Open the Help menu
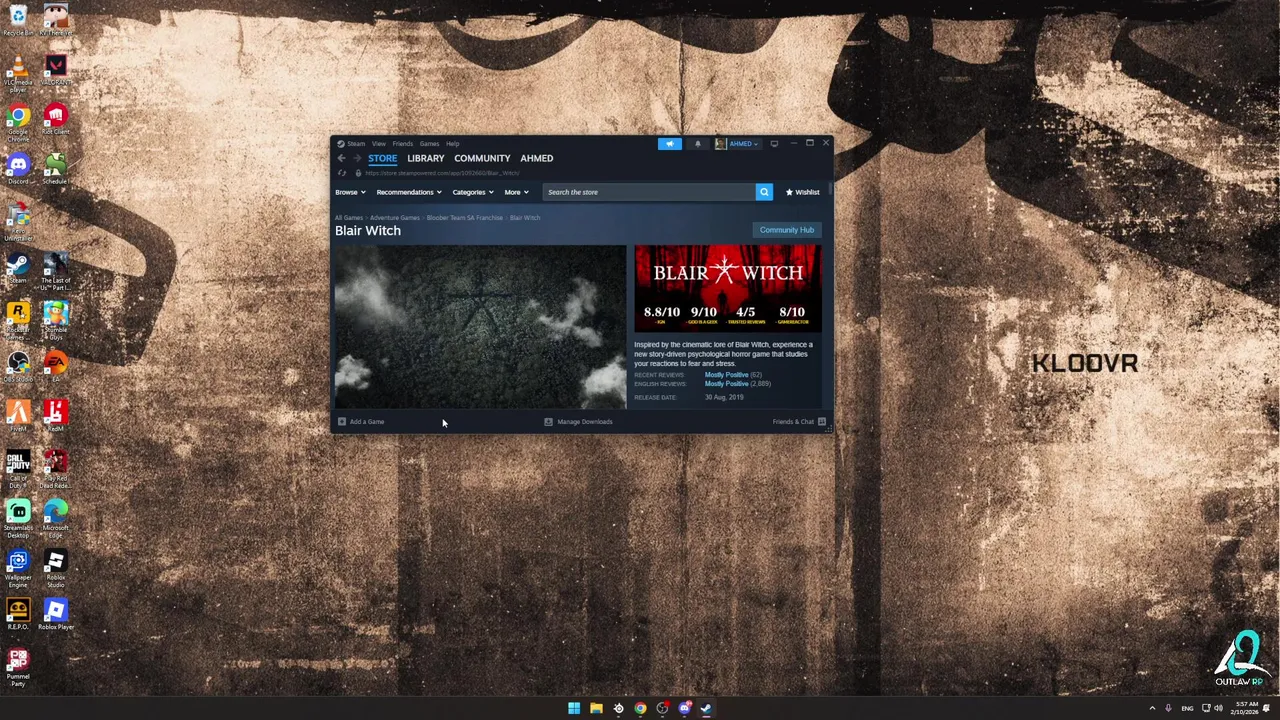The height and width of the screenshot is (720, 1280). coord(453,143)
